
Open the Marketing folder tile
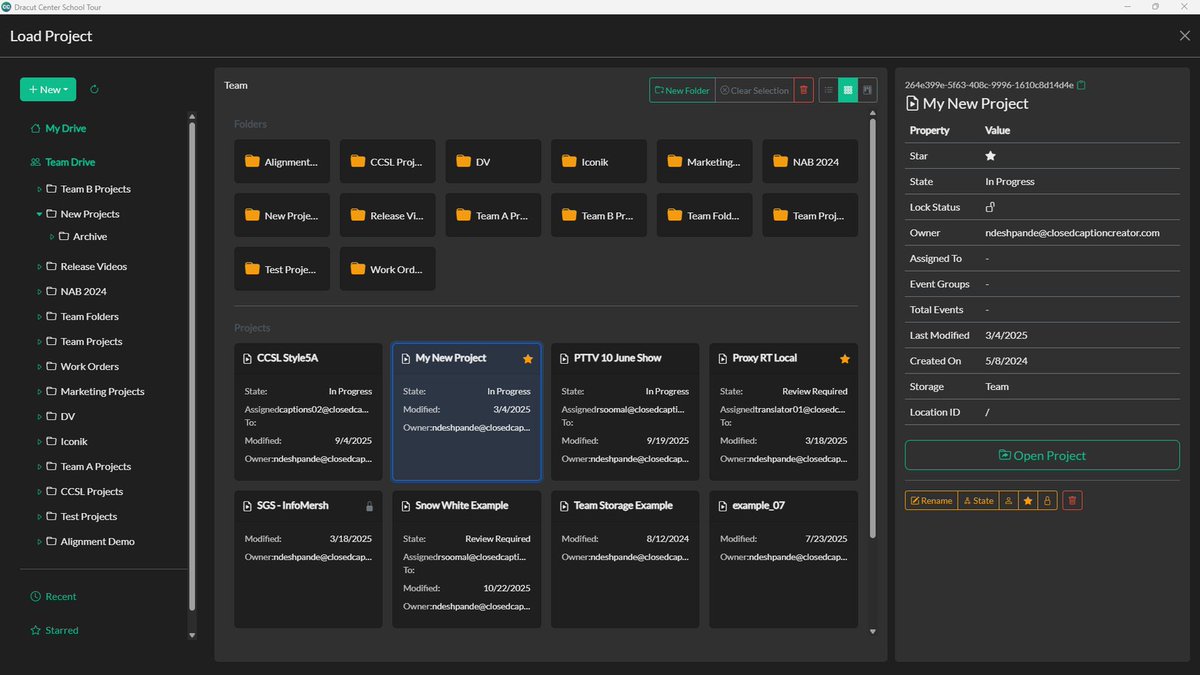click(x=705, y=161)
